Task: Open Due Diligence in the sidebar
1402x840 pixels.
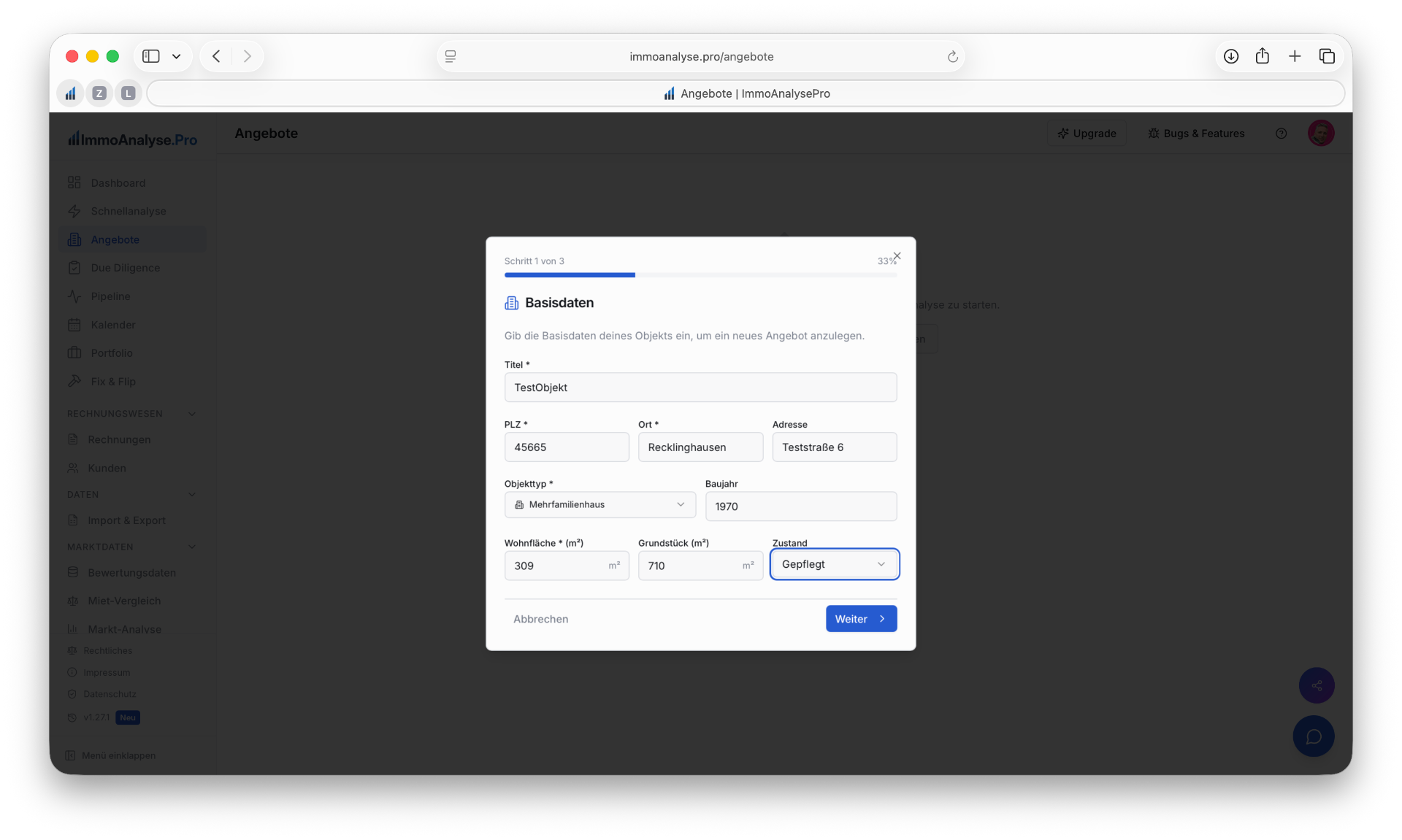Action: (131, 268)
